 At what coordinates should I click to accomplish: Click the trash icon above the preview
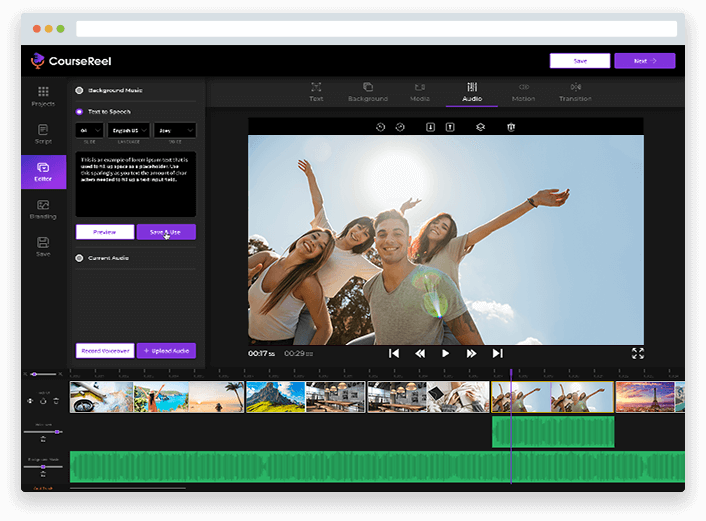pos(511,127)
